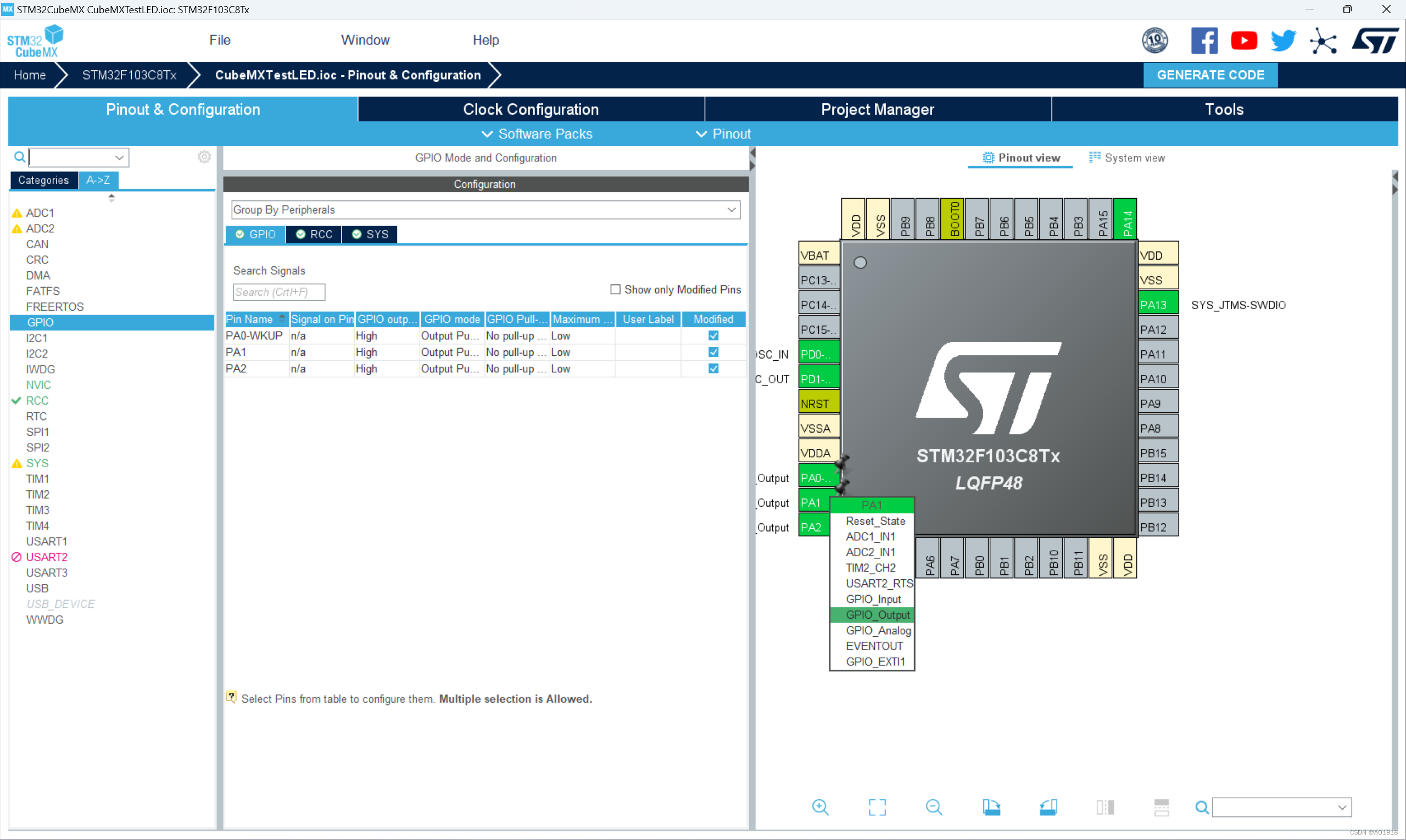The image size is (1406, 840).
Task: Sort the table by Pin Name column
Action: pos(256,319)
